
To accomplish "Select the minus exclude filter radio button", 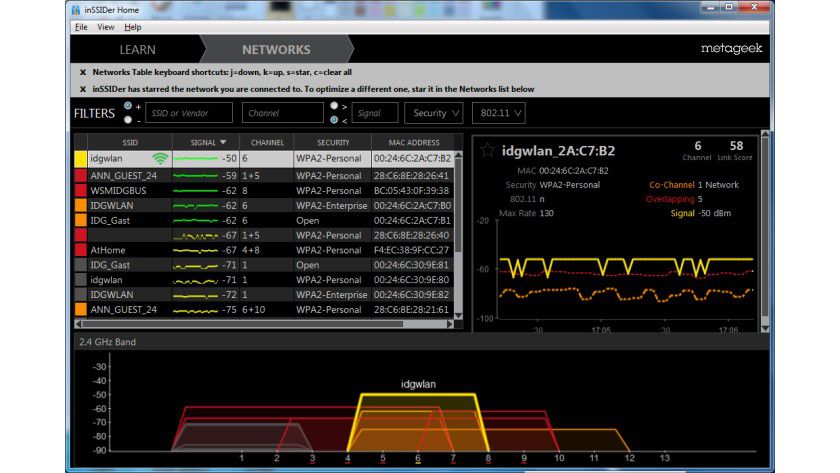I will [x=128, y=120].
